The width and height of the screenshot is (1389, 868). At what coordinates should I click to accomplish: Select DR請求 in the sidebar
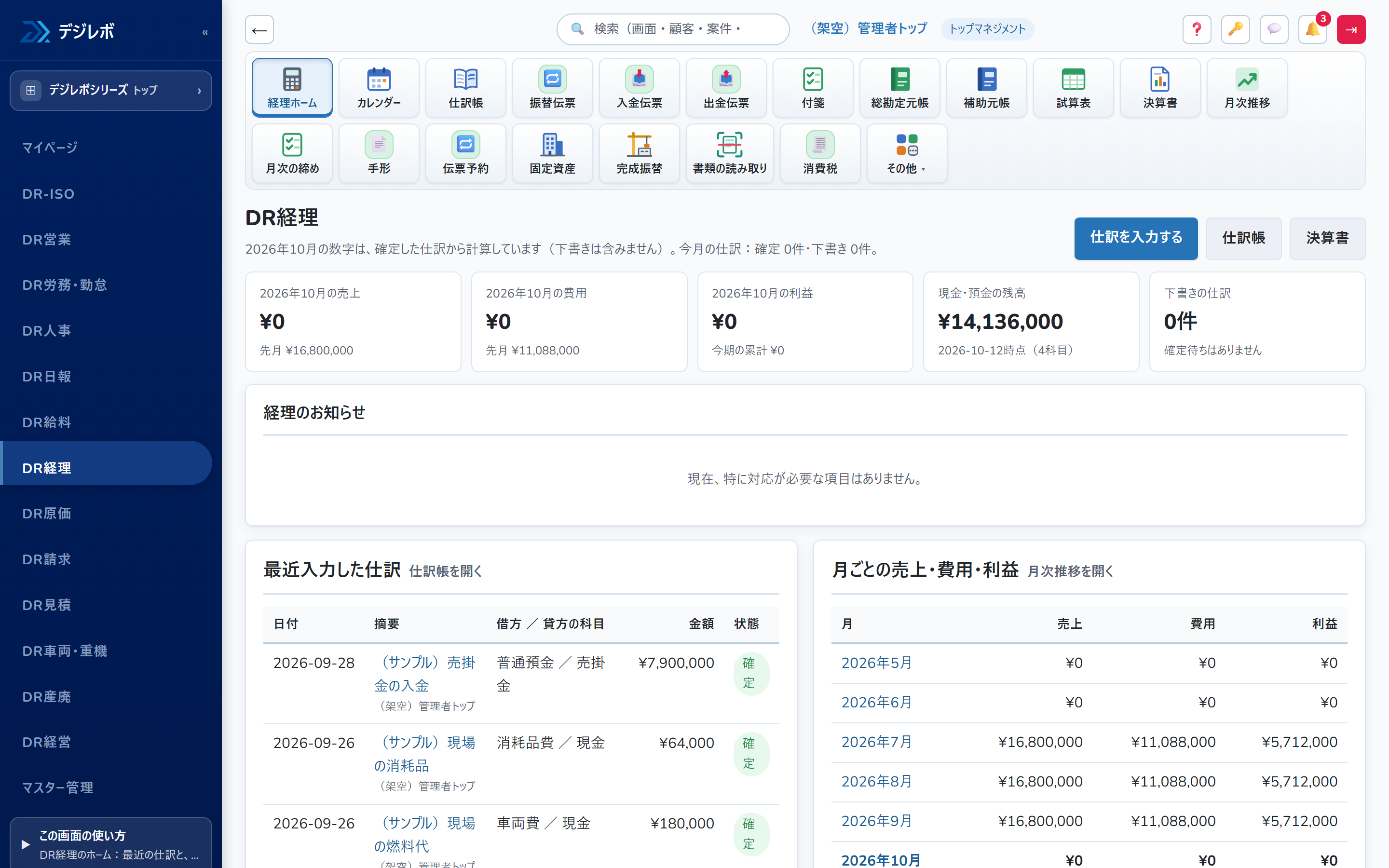[106, 559]
